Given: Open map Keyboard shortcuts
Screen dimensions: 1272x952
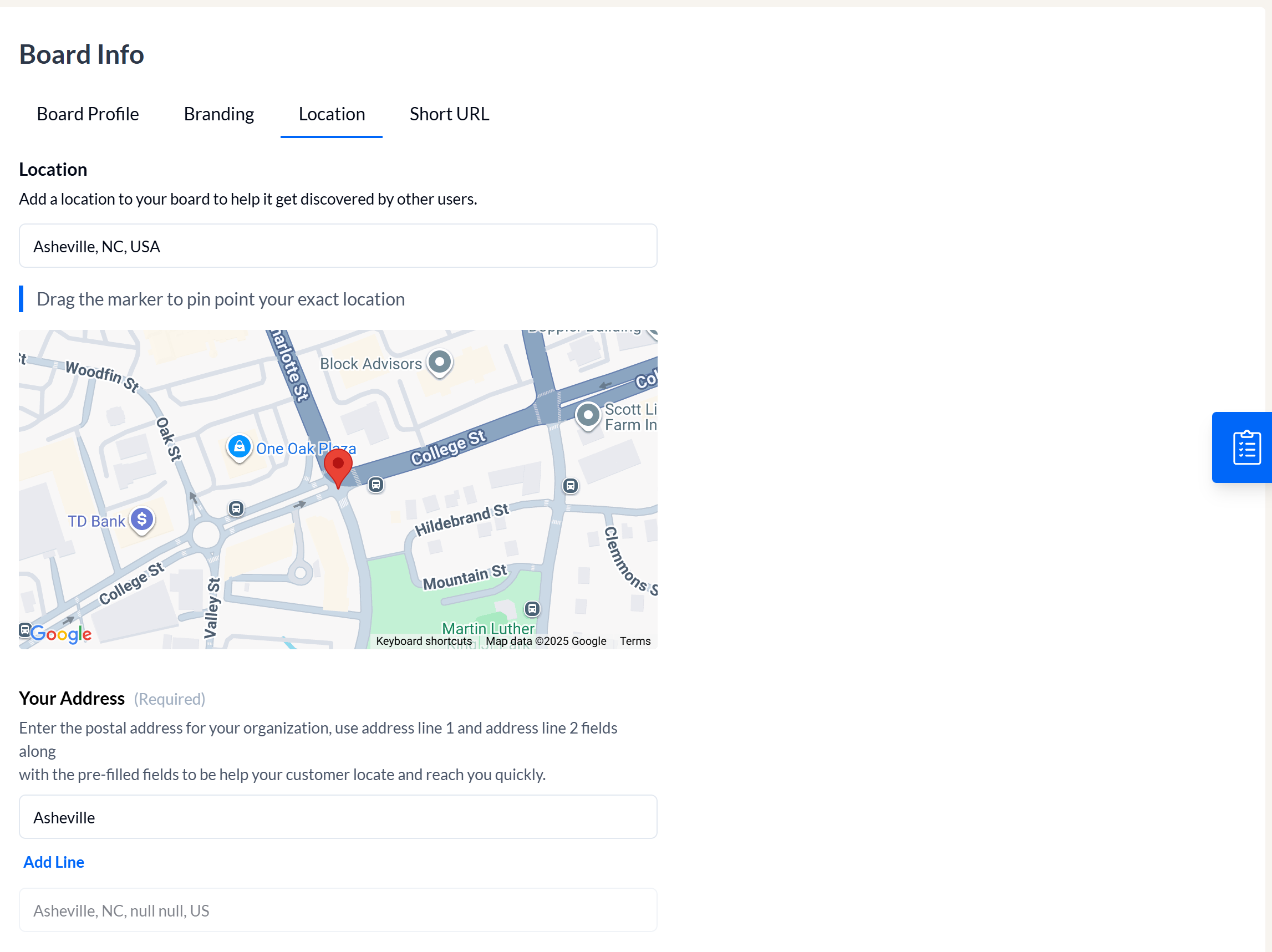Looking at the screenshot, I should (424, 641).
